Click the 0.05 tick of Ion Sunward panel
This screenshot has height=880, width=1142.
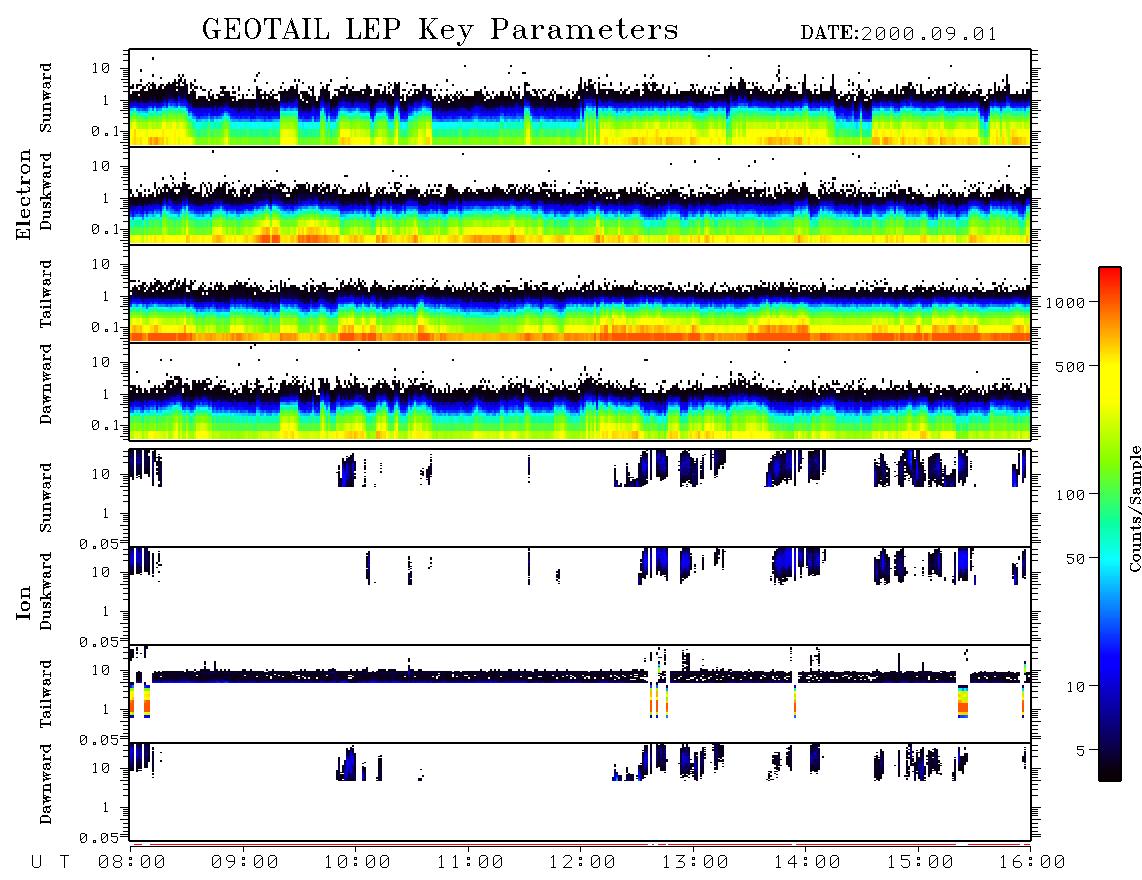pyautogui.click(x=99, y=543)
